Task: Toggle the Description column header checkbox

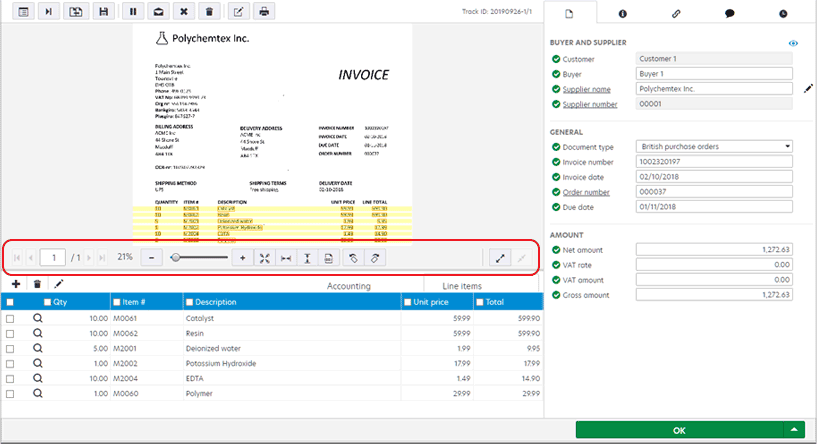Action: click(x=189, y=301)
